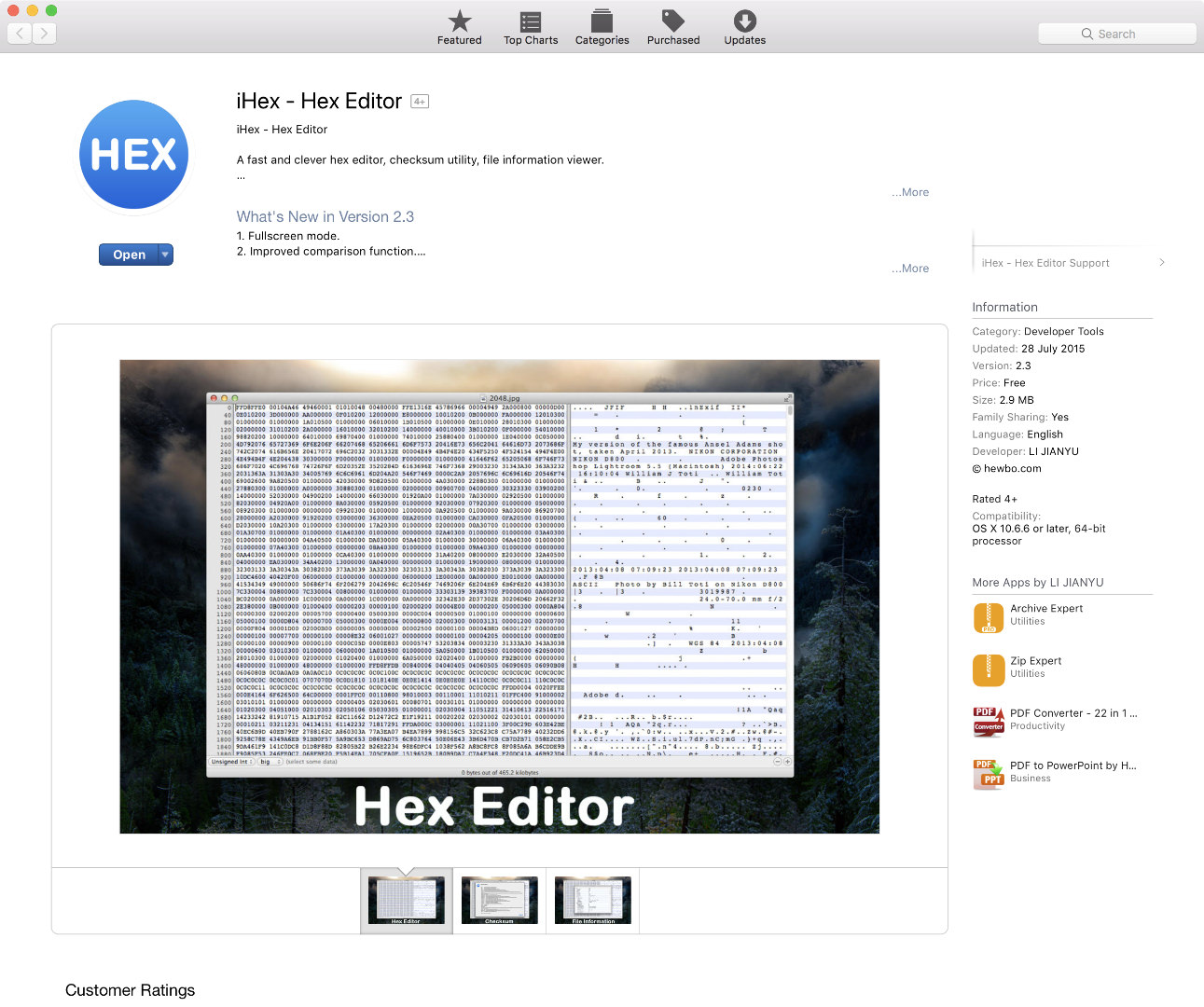Open the Zip Expert app link
The height and width of the screenshot is (1007, 1204).
[1036, 661]
